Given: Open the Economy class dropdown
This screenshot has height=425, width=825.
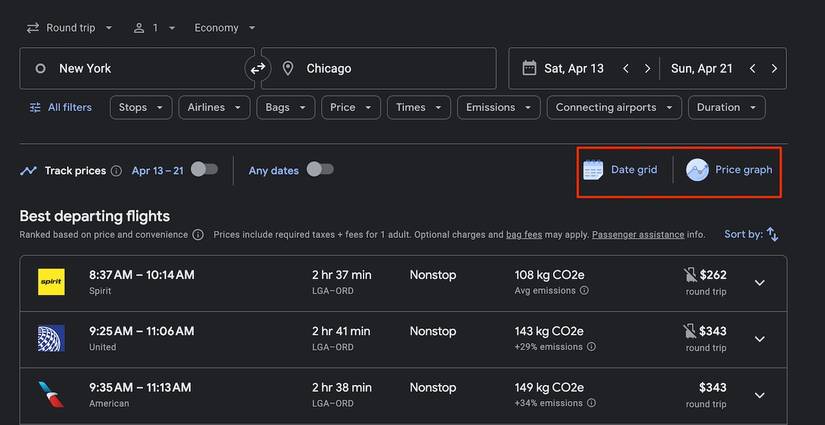Looking at the screenshot, I should [x=225, y=28].
